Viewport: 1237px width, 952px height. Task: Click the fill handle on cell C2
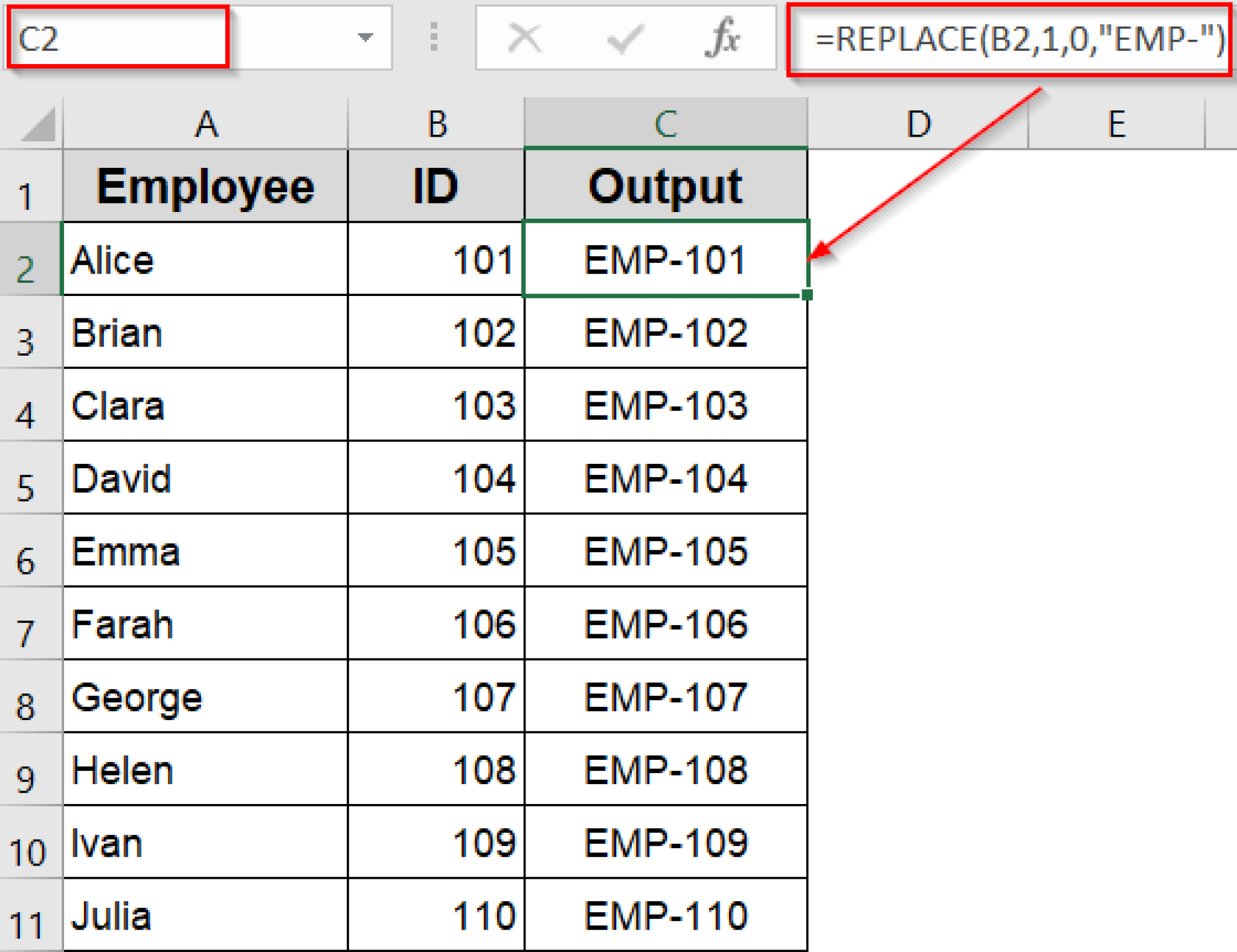click(x=808, y=295)
